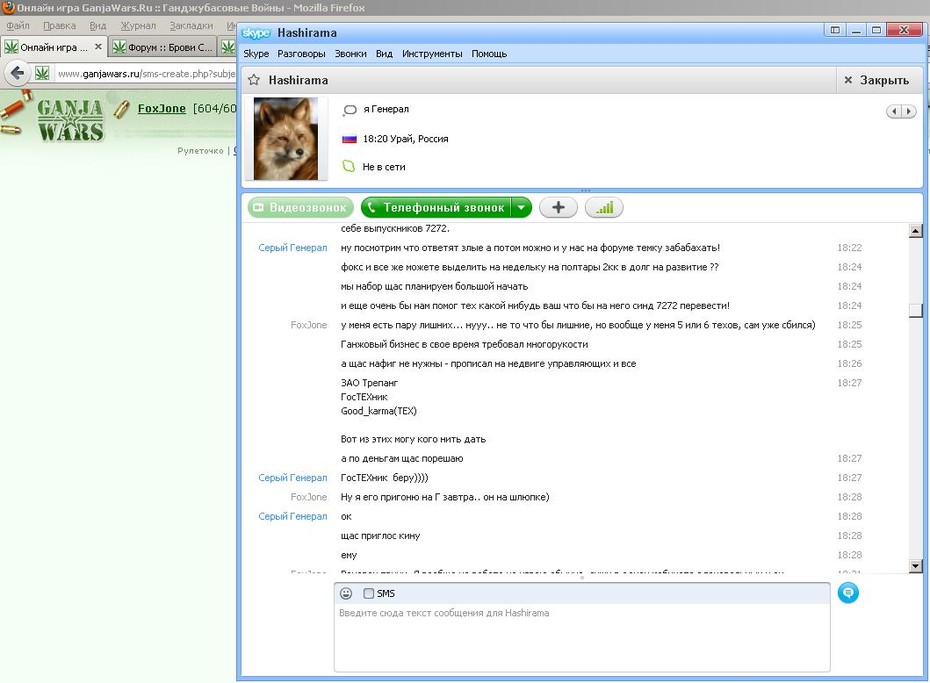Click the Firefox logo in the title bar
This screenshot has width=930, height=683.
8,8
